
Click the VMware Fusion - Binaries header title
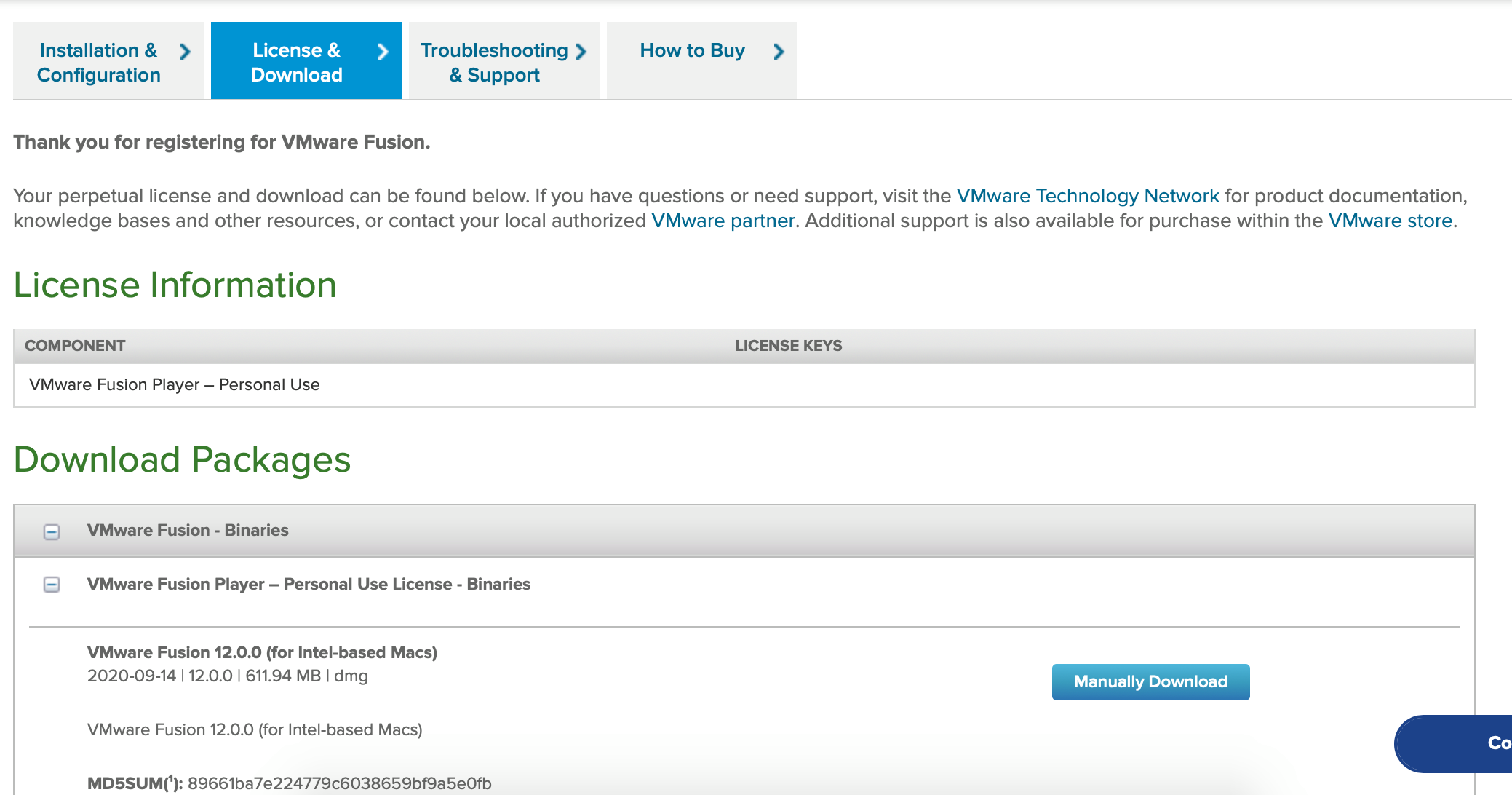[188, 530]
